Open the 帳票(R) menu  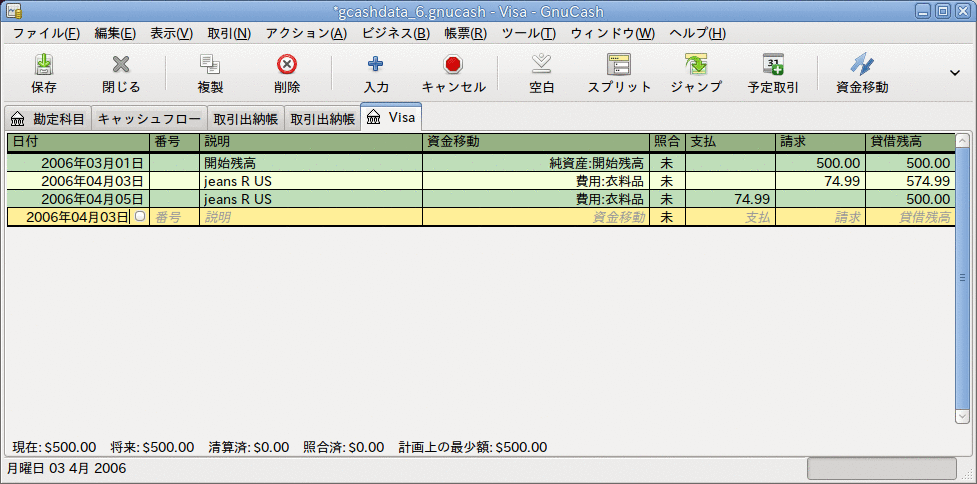(x=465, y=34)
